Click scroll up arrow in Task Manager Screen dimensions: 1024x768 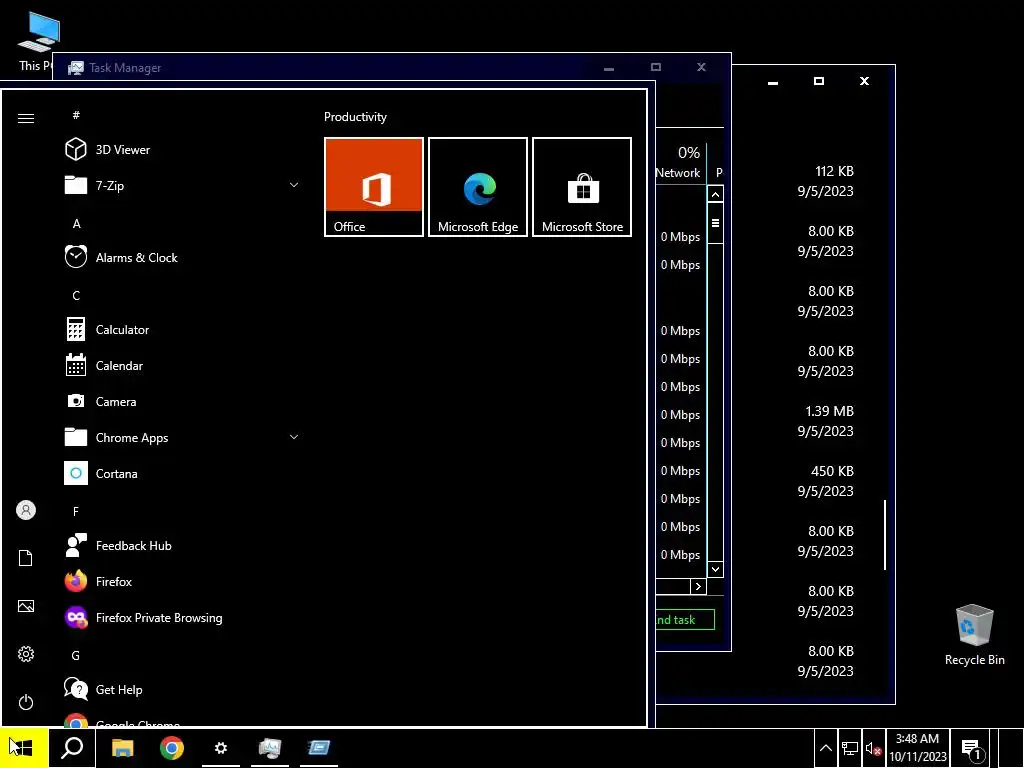tap(716, 194)
